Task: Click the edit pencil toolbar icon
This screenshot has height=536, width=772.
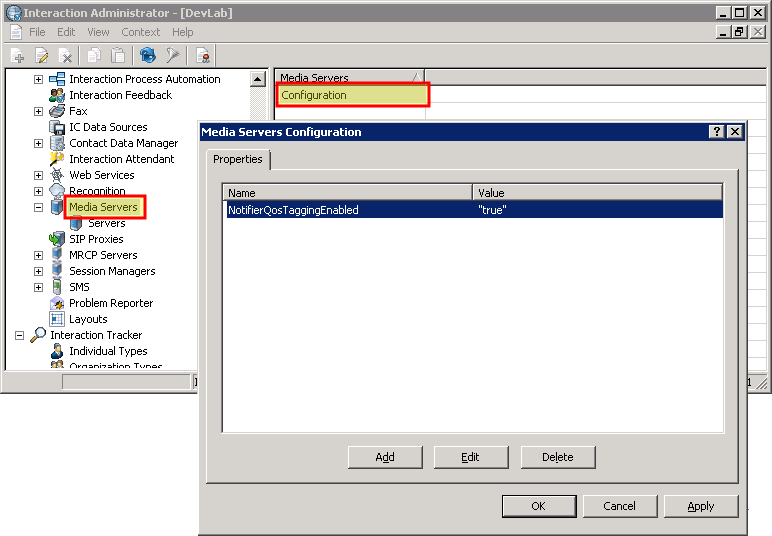Action: coord(42,56)
